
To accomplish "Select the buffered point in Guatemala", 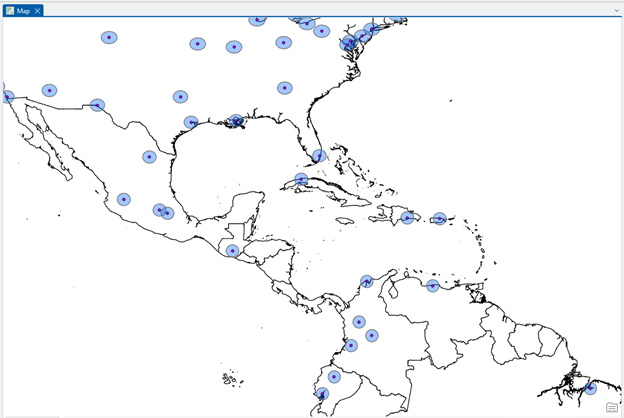I will tap(232, 251).
